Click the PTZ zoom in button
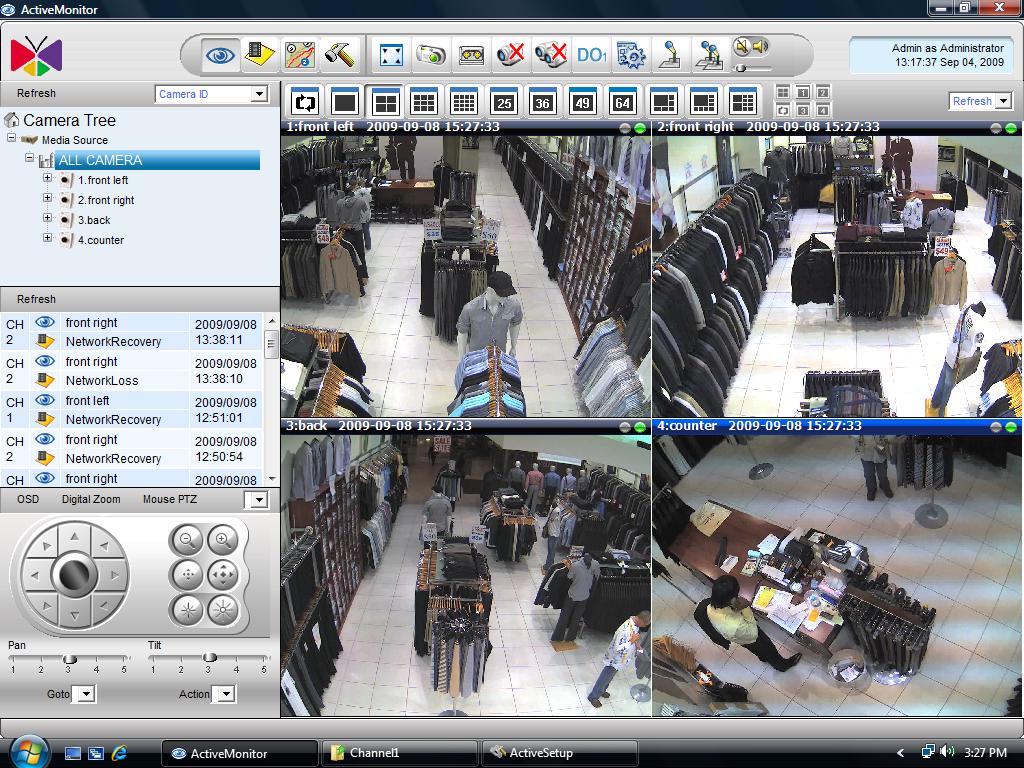 [222, 540]
